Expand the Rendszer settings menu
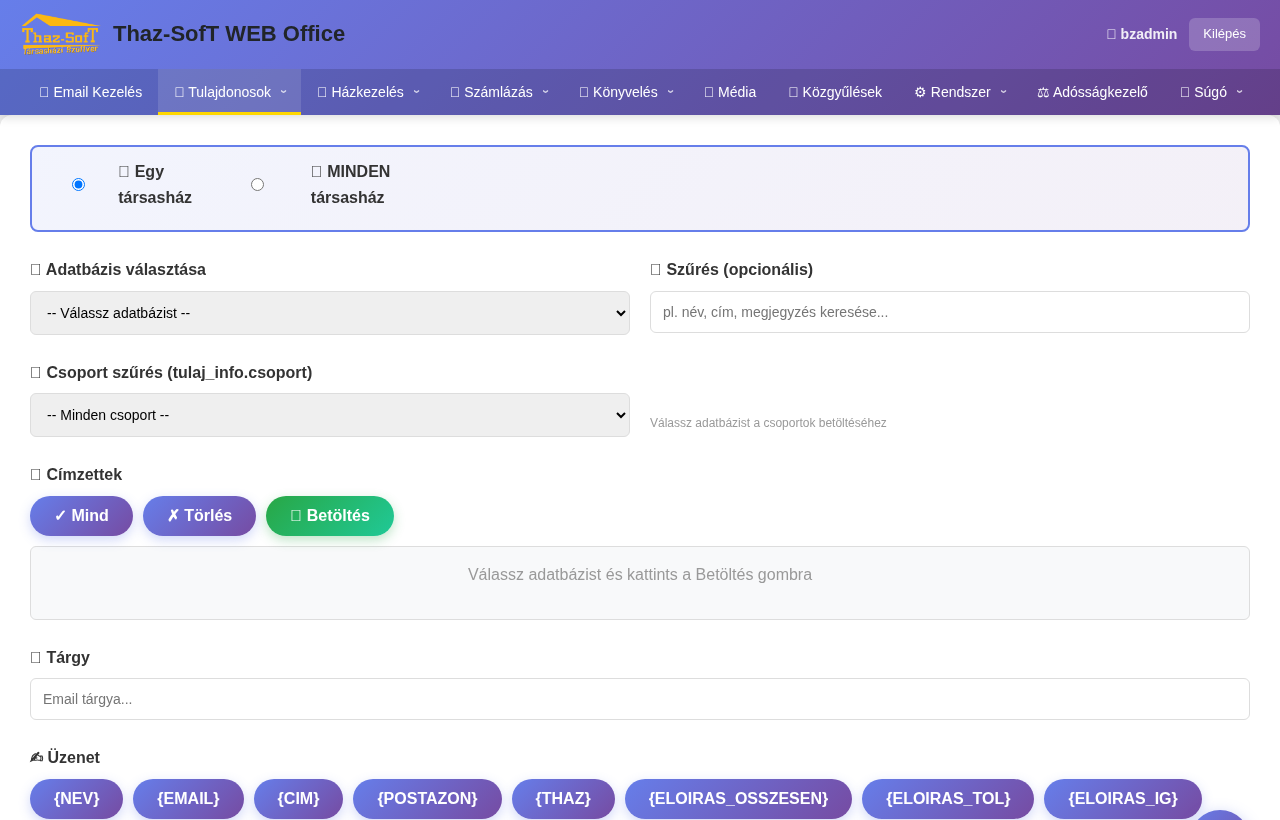The image size is (1280, 820). (960, 92)
